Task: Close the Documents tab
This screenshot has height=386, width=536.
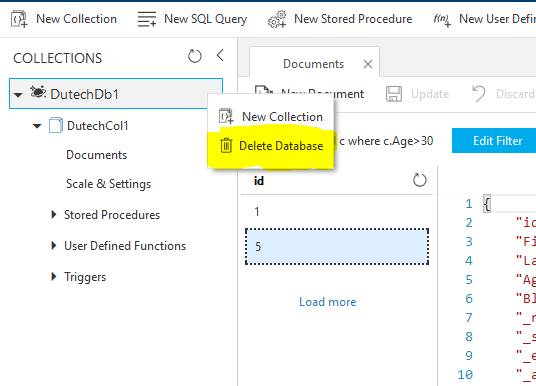Action: pyautogui.click(x=368, y=64)
